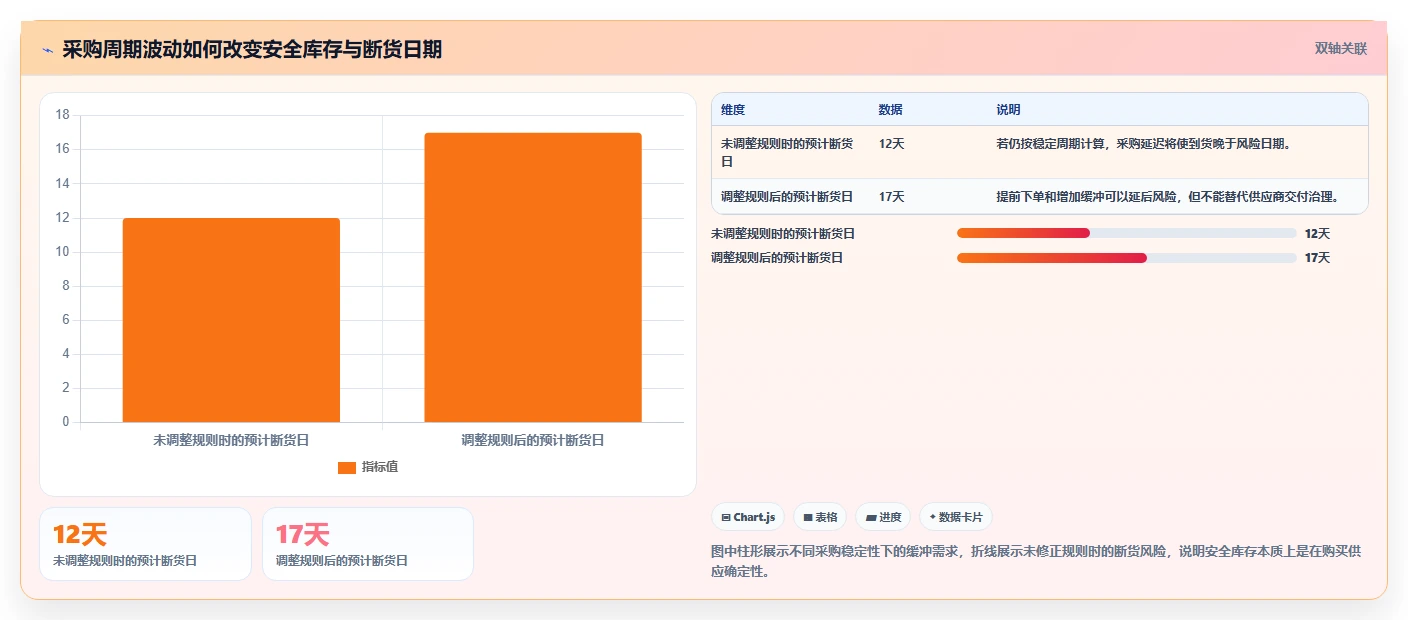Select the Chart.js tag chip
This screenshot has height=620, width=1408.
tap(748, 517)
